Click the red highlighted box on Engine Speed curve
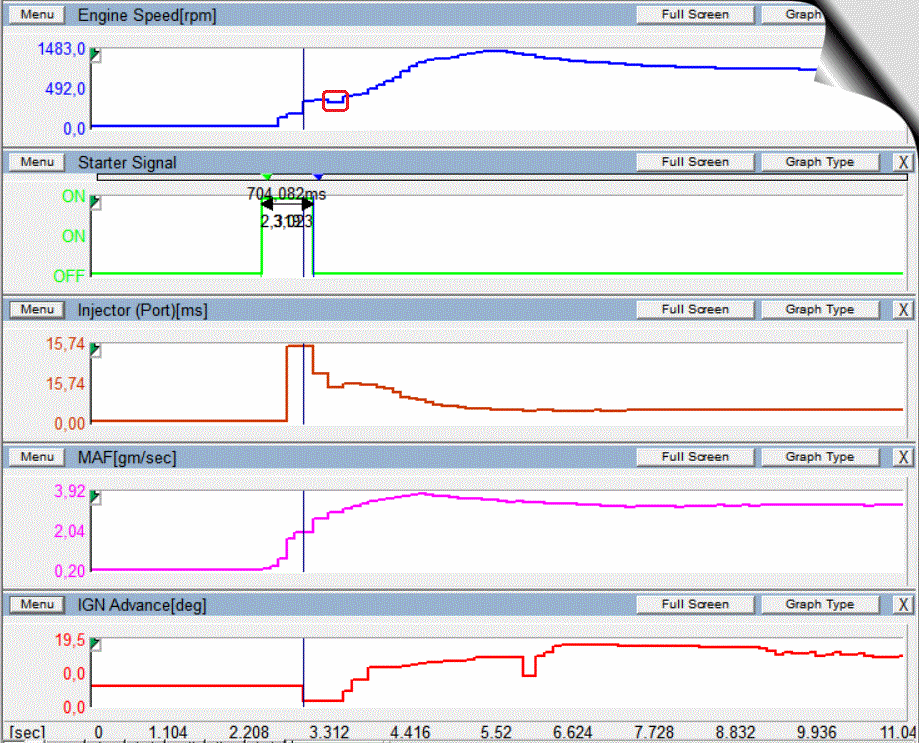Viewport: 919px width, 743px height. (x=335, y=100)
